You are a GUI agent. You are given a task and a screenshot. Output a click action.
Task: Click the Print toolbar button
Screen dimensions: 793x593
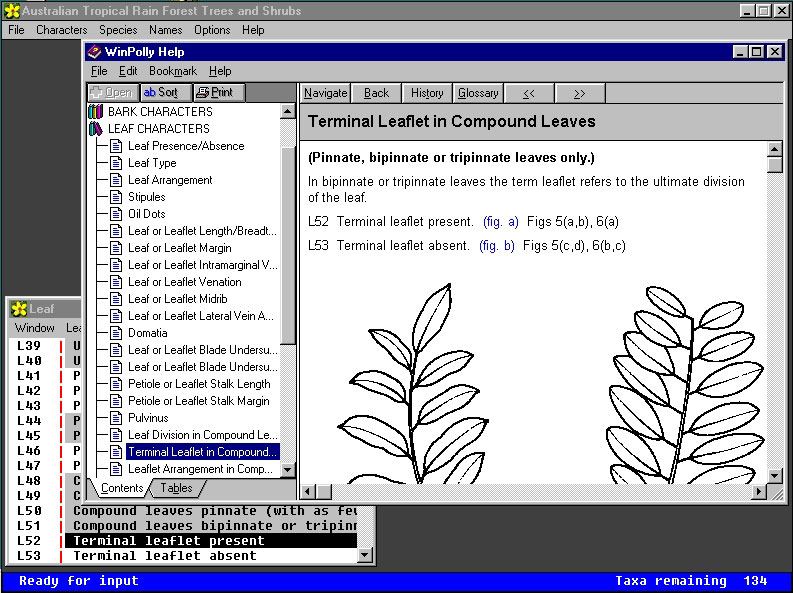point(219,93)
